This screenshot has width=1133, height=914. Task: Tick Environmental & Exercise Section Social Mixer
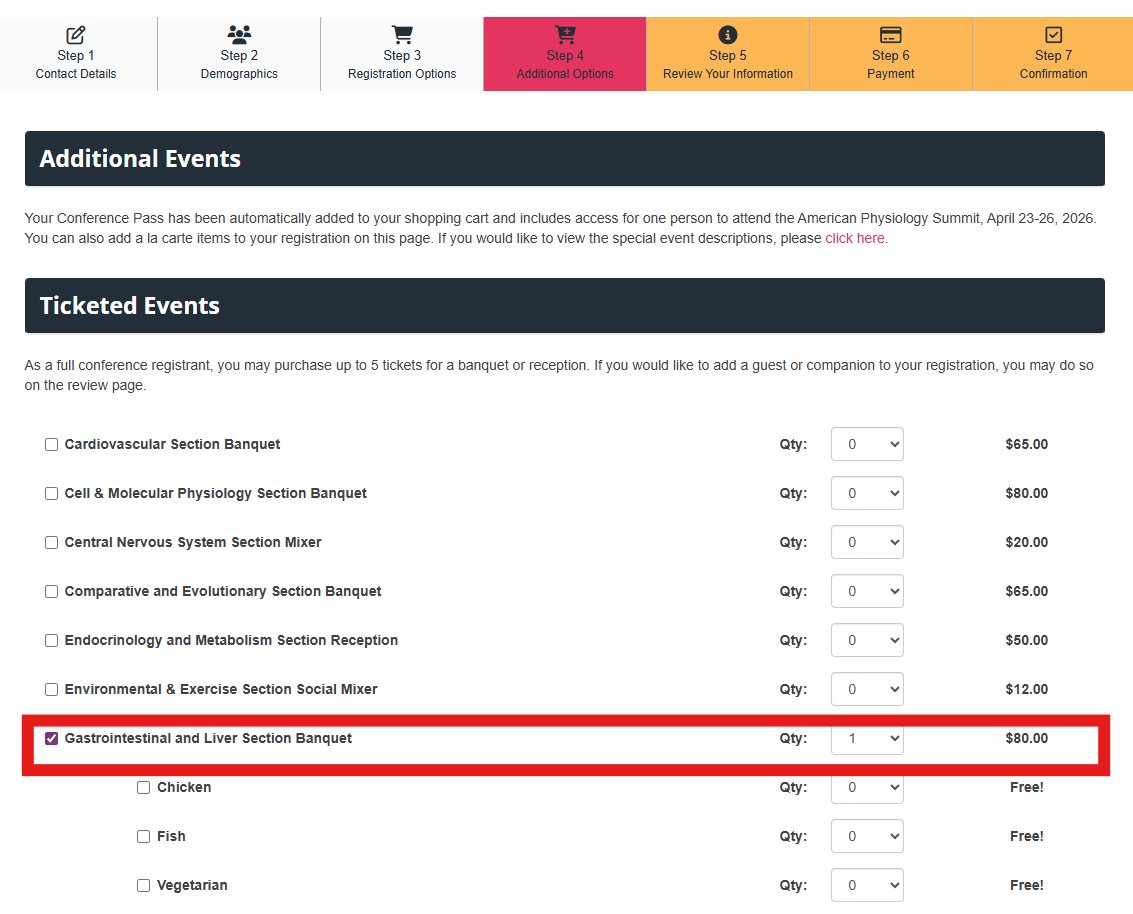(x=51, y=689)
